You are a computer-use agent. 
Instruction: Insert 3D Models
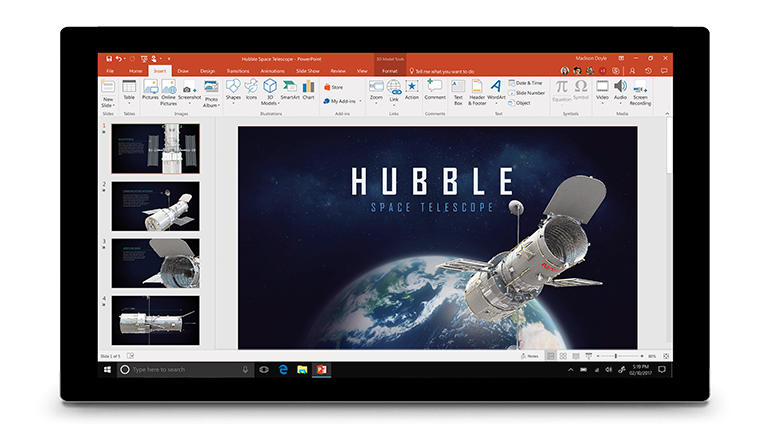tap(270, 93)
